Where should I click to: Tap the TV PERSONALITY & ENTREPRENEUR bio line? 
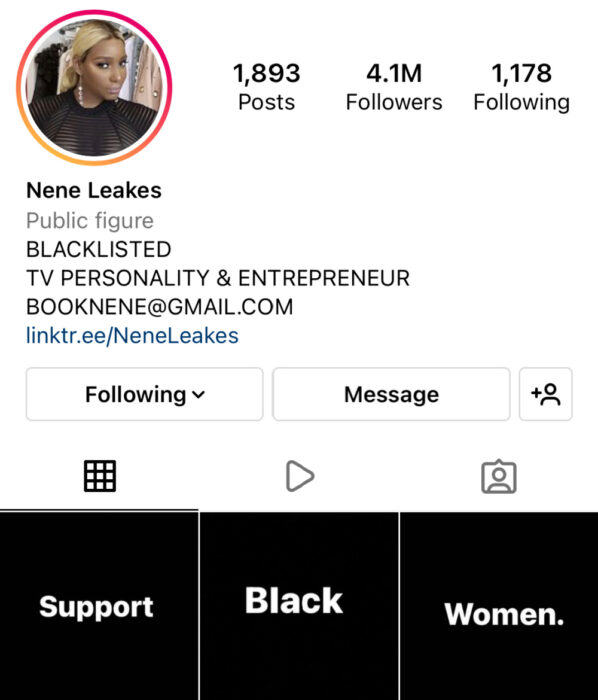click(218, 278)
